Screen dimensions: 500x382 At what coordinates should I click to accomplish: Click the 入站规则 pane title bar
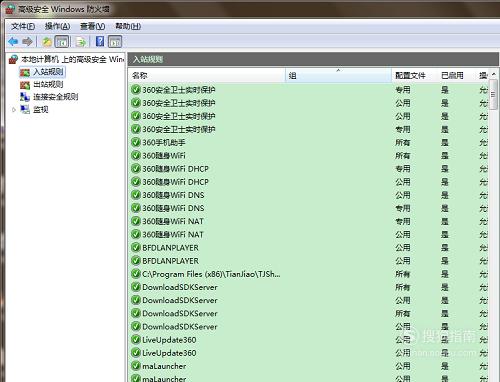(x=313, y=59)
